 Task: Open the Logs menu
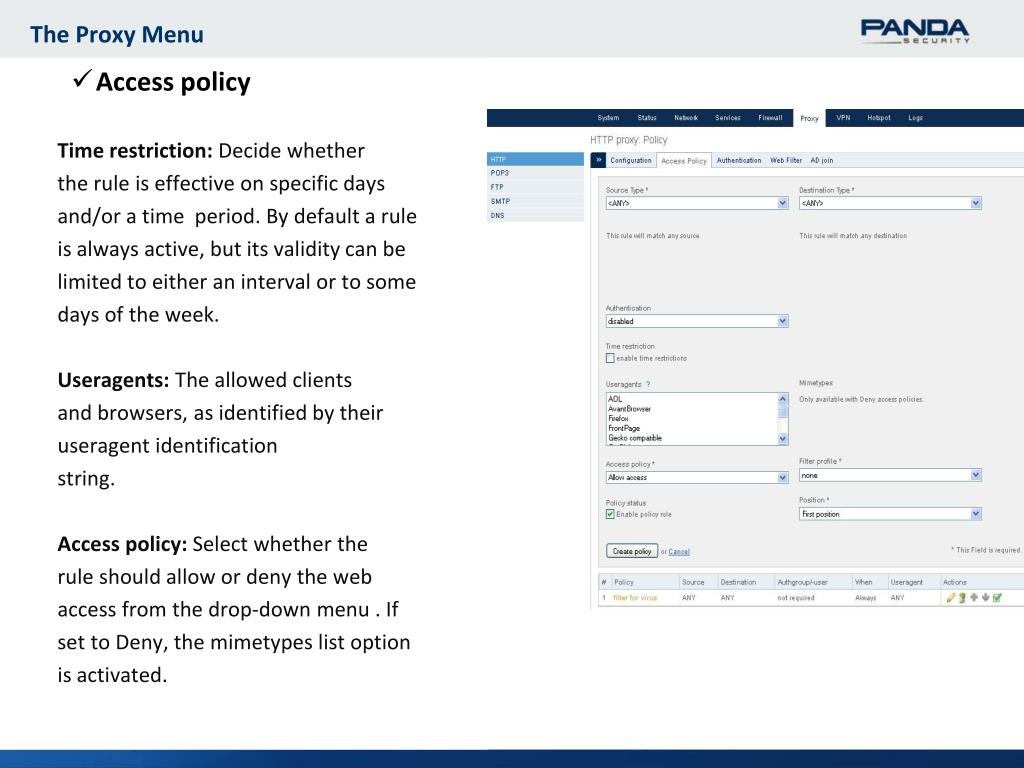(x=915, y=118)
